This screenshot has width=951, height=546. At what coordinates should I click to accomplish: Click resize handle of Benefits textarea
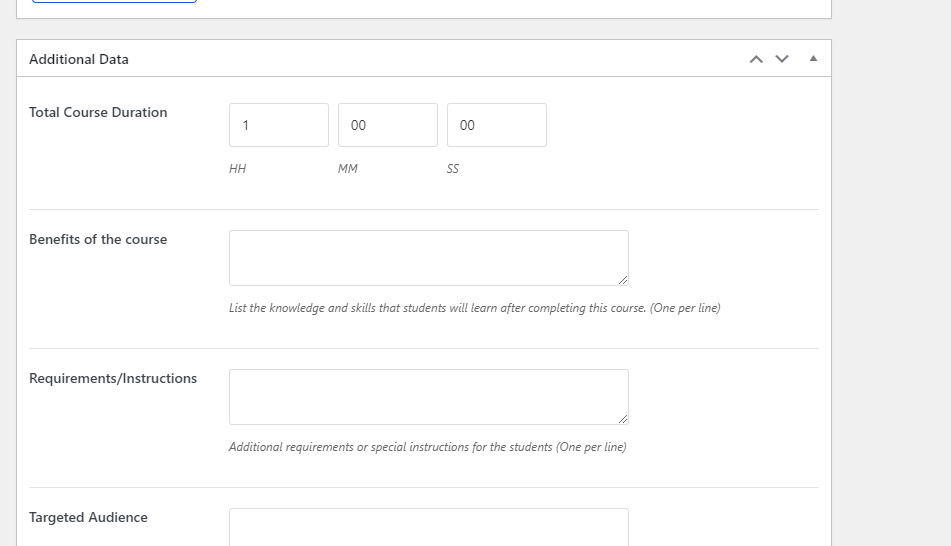622,280
